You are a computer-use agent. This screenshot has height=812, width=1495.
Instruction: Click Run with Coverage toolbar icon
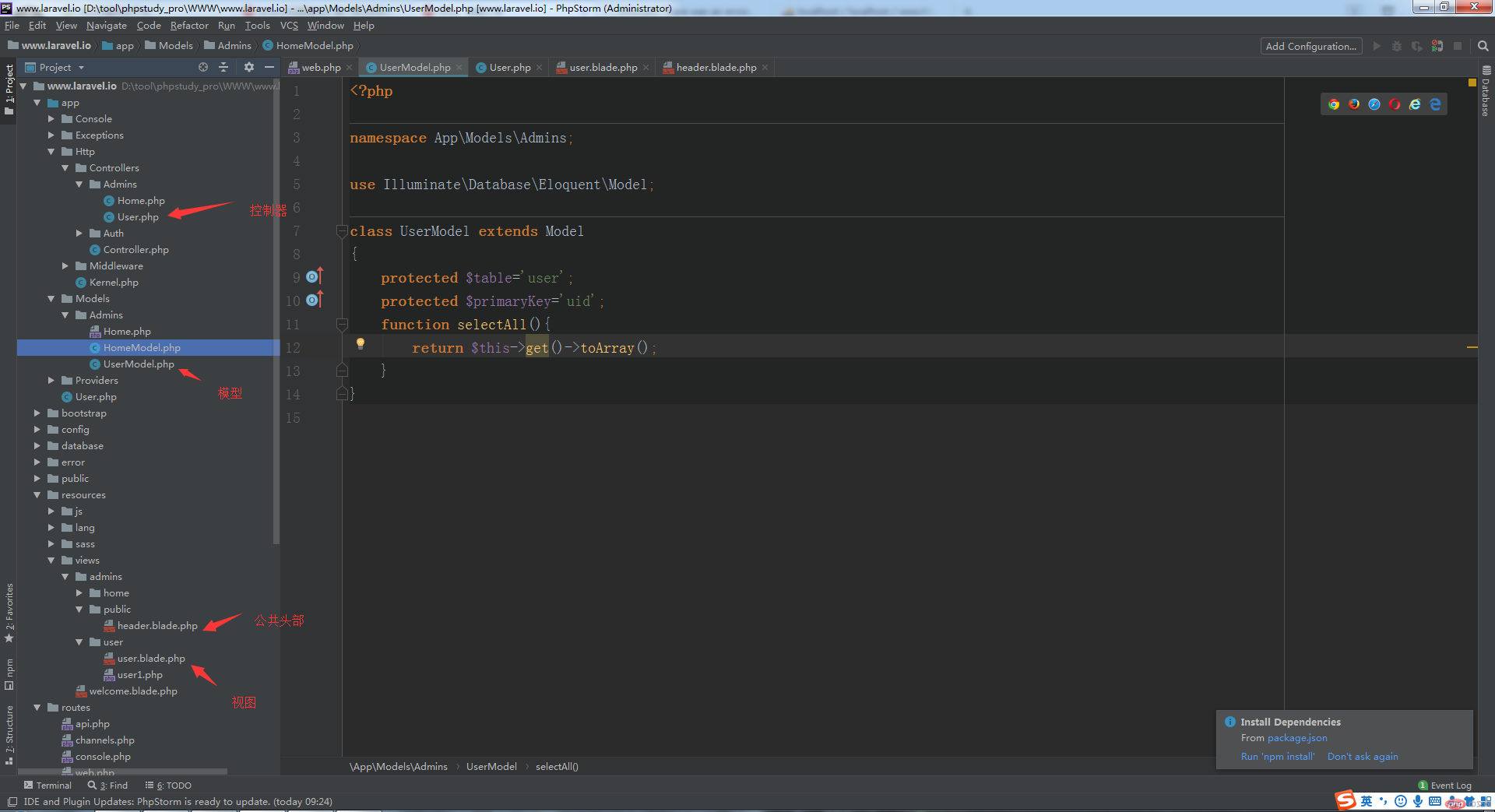[1417, 46]
